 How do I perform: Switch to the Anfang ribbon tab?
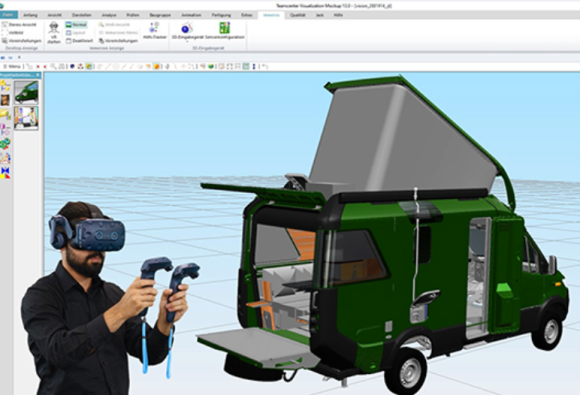click(30, 15)
